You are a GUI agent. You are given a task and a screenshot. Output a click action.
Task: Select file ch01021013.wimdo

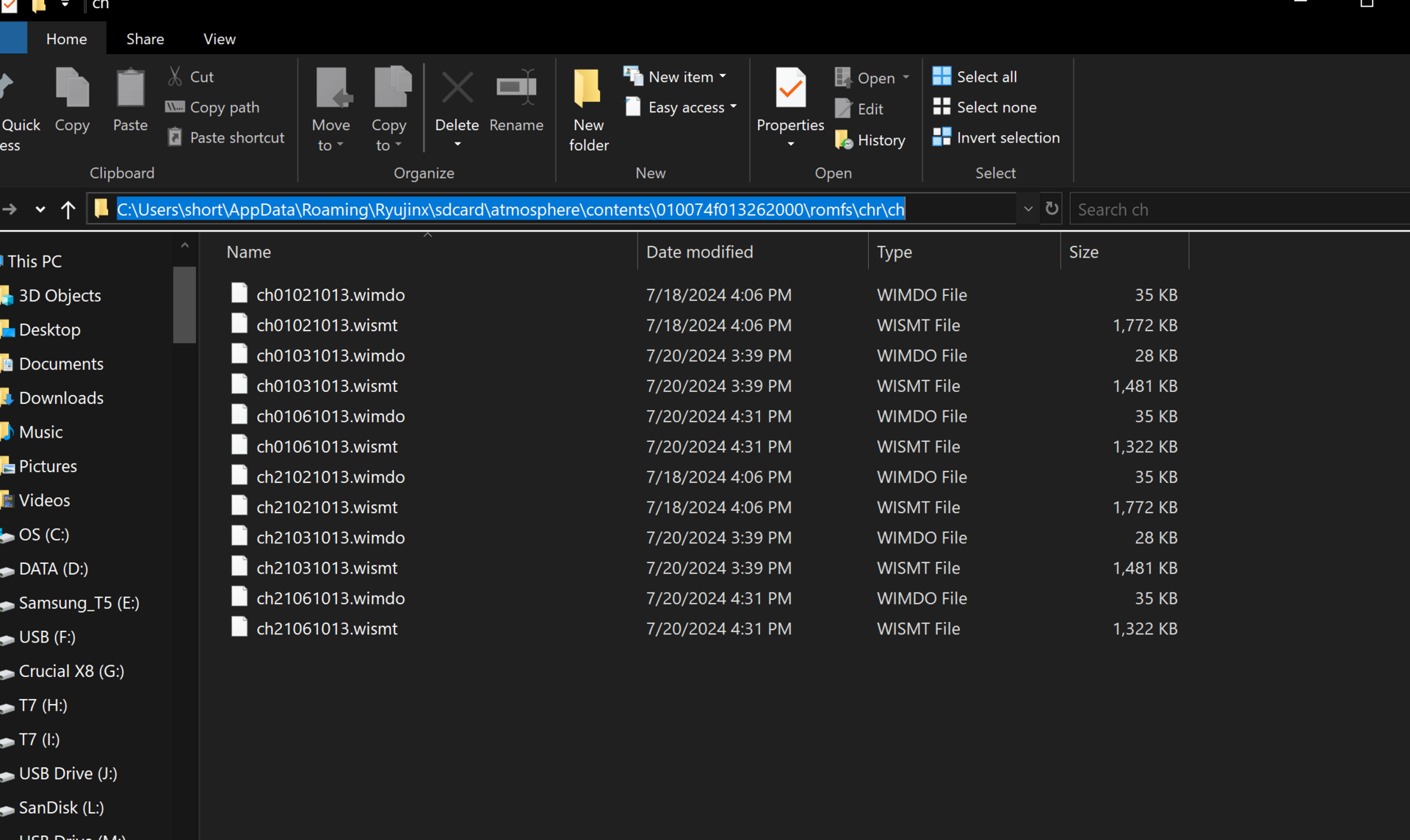point(330,294)
